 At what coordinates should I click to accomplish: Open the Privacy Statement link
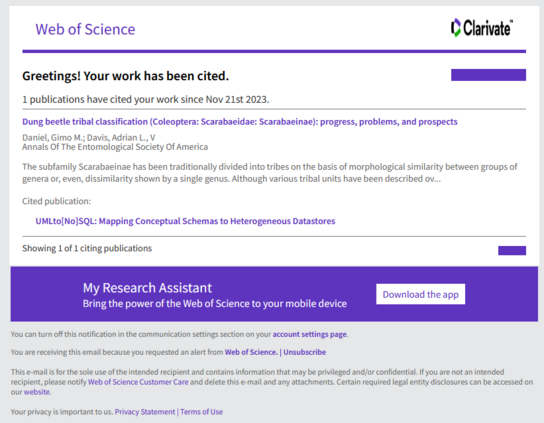[145, 412]
